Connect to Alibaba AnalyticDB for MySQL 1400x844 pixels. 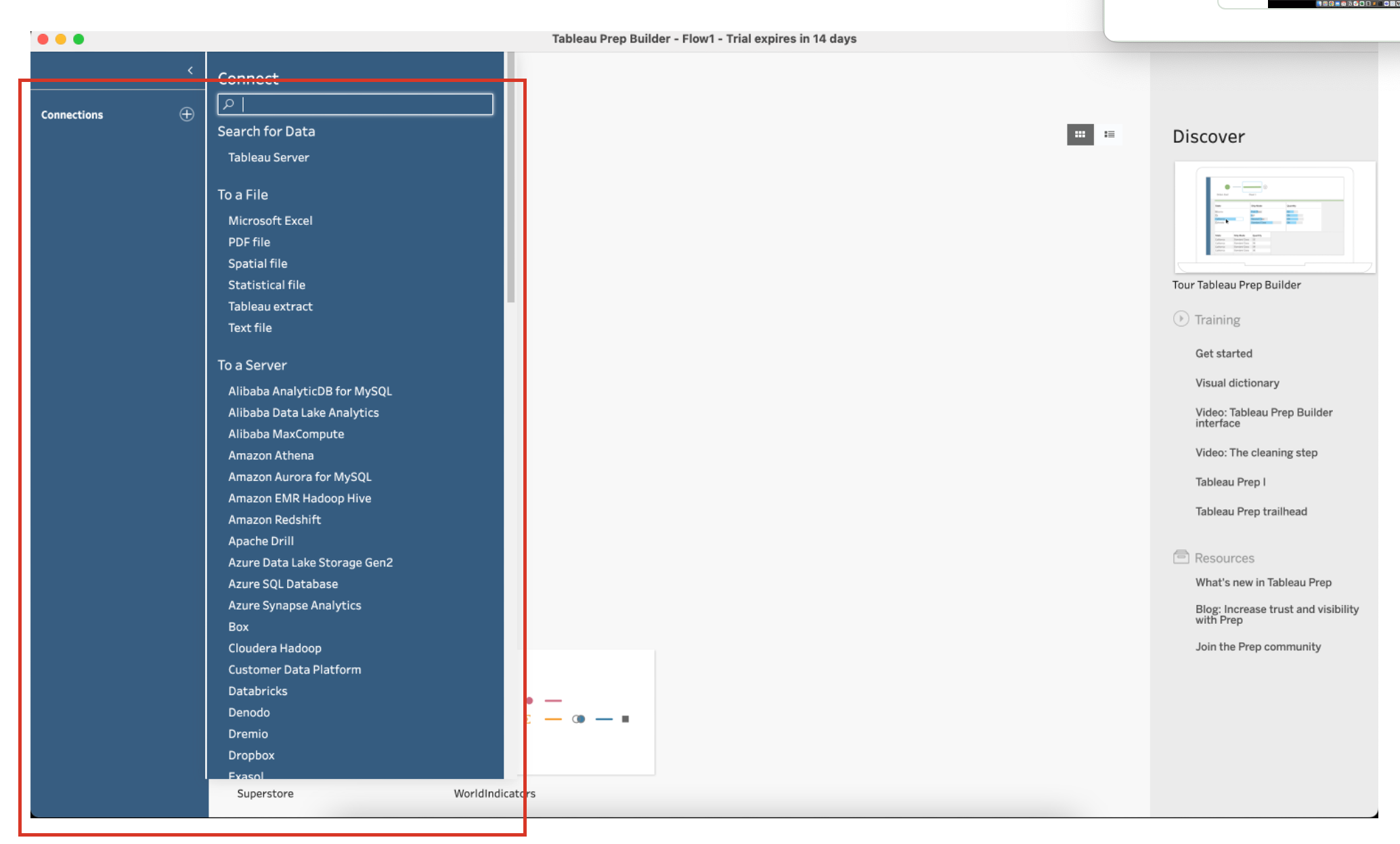pyautogui.click(x=309, y=391)
